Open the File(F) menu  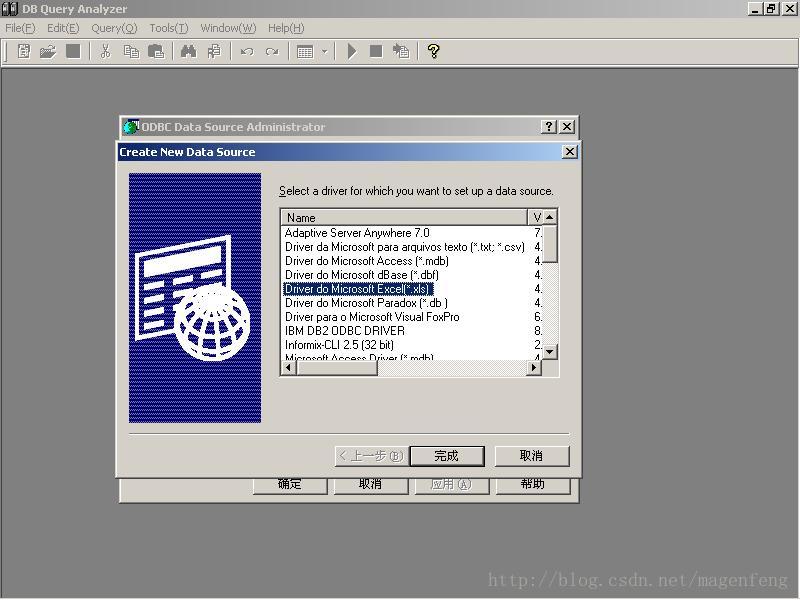point(20,28)
